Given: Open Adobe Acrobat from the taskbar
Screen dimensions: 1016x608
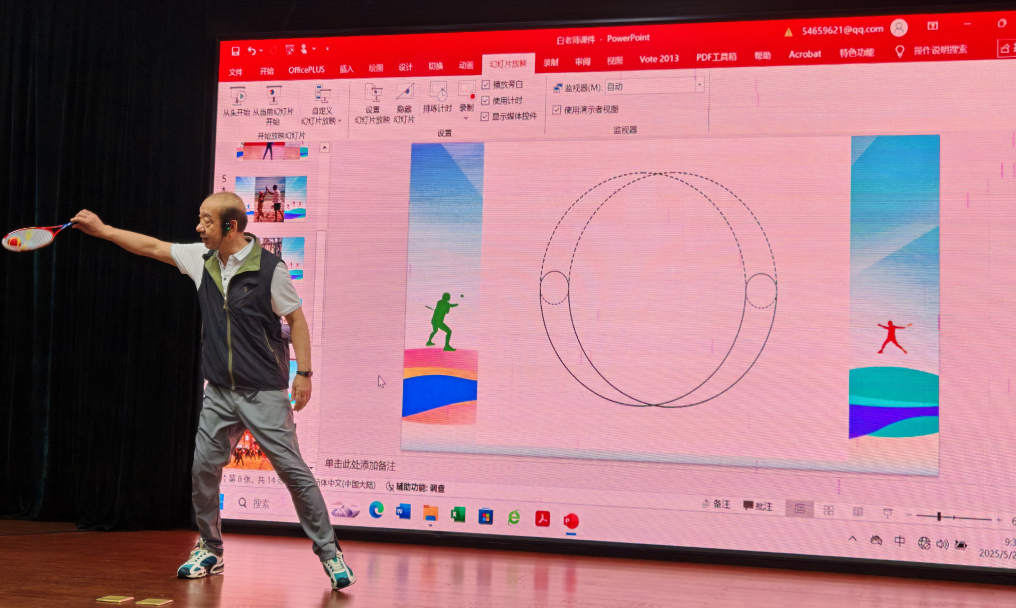Looking at the screenshot, I should [x=542, y=518].
